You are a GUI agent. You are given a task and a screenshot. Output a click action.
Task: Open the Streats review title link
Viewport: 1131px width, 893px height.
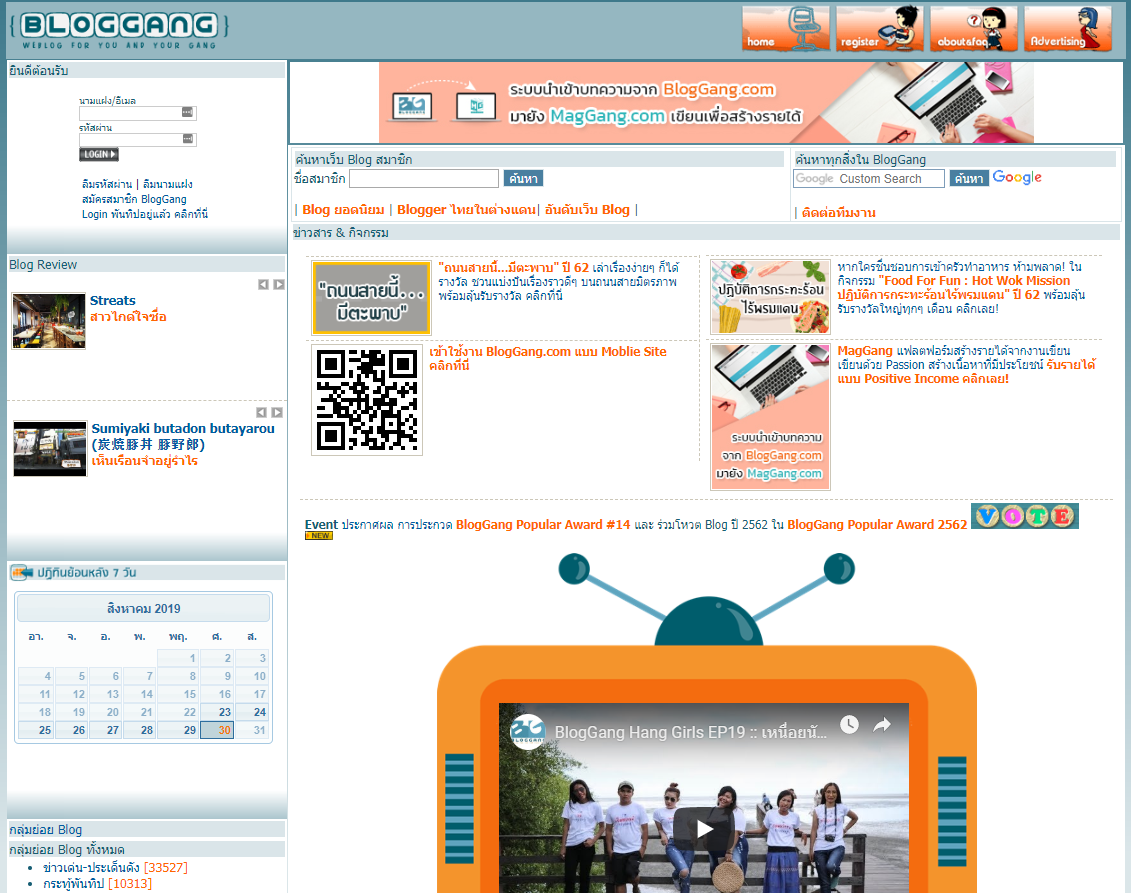(113, 301)
